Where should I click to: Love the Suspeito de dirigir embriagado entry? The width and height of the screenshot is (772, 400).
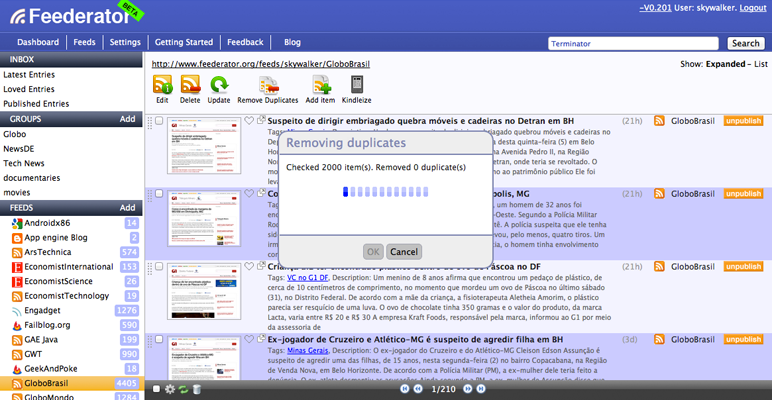coord(249,120)
